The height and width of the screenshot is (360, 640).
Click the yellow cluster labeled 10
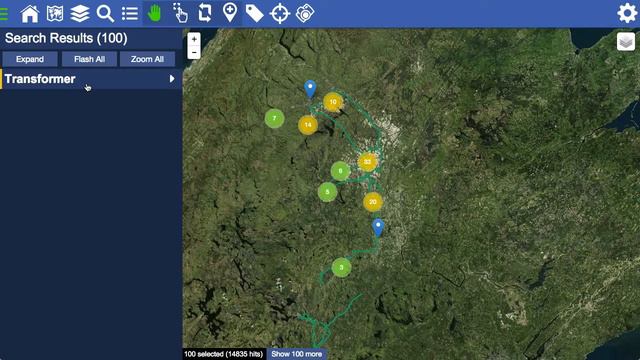[x=333, y=102]
